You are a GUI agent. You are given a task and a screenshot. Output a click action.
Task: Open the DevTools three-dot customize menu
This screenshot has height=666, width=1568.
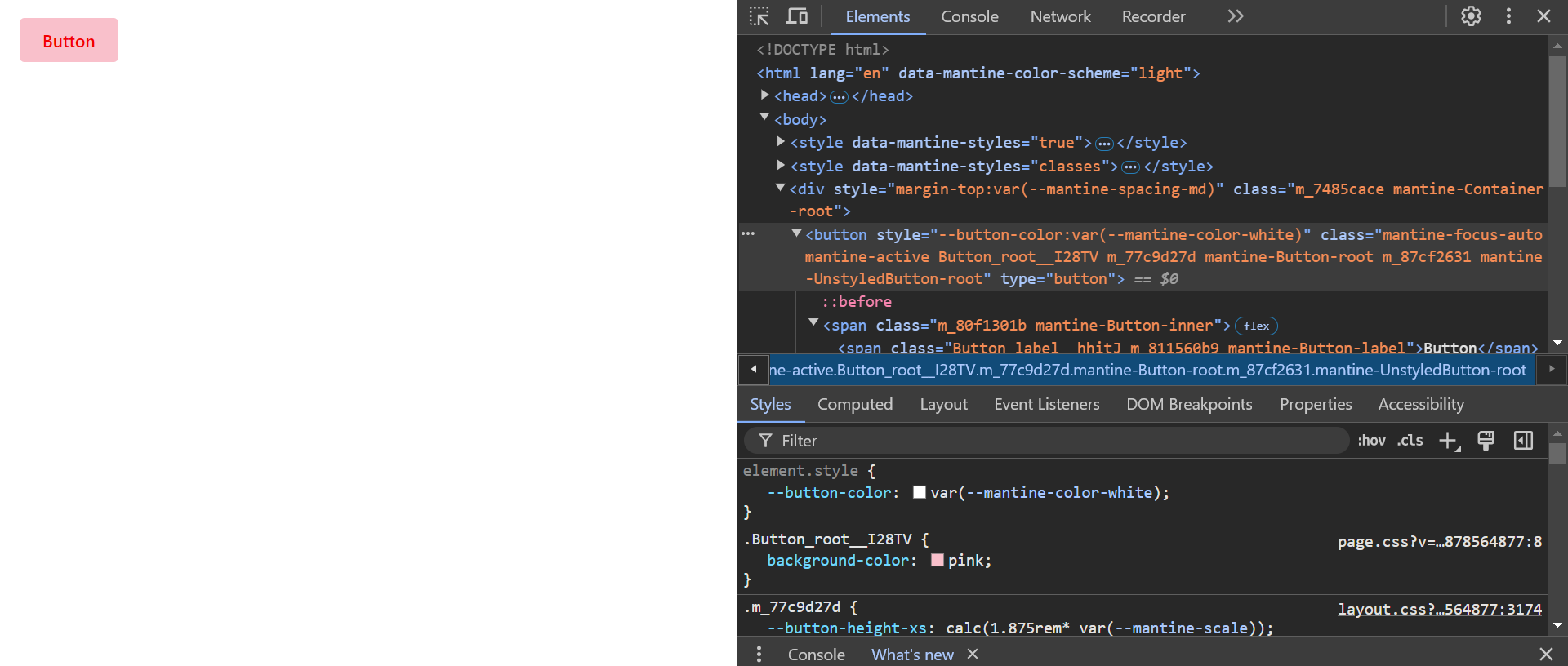point(1508,16)
